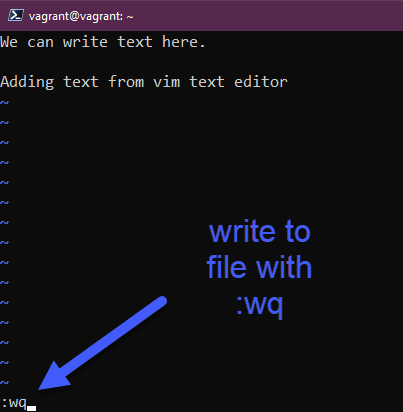Click the "file with" annotation text
This screenshot has height=412, width=403.
(259, 267)
